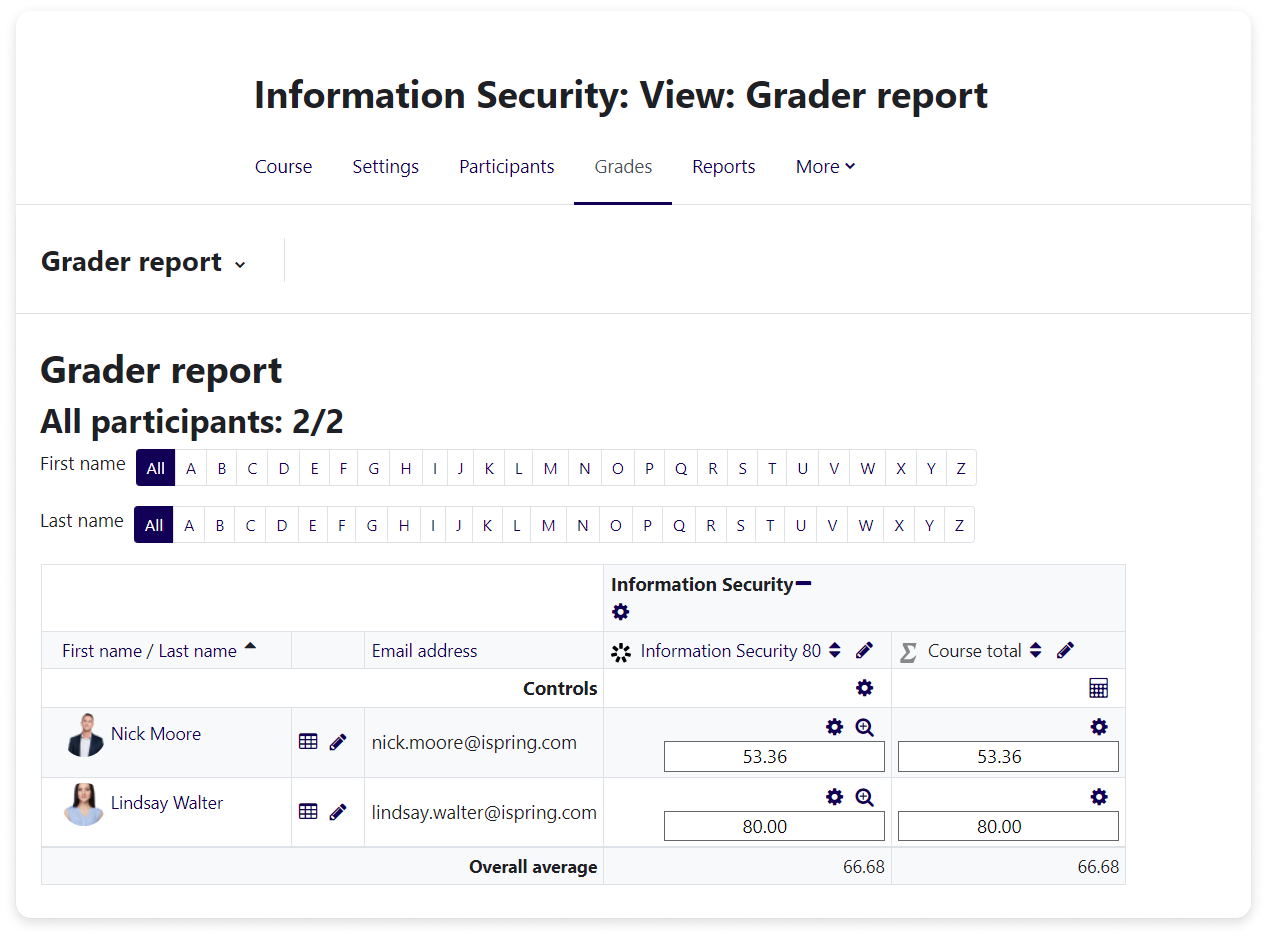Screen dimensions: 1267x938
Task: Open the Grader report dropdown selector
Action: click(x=143, y=262)
